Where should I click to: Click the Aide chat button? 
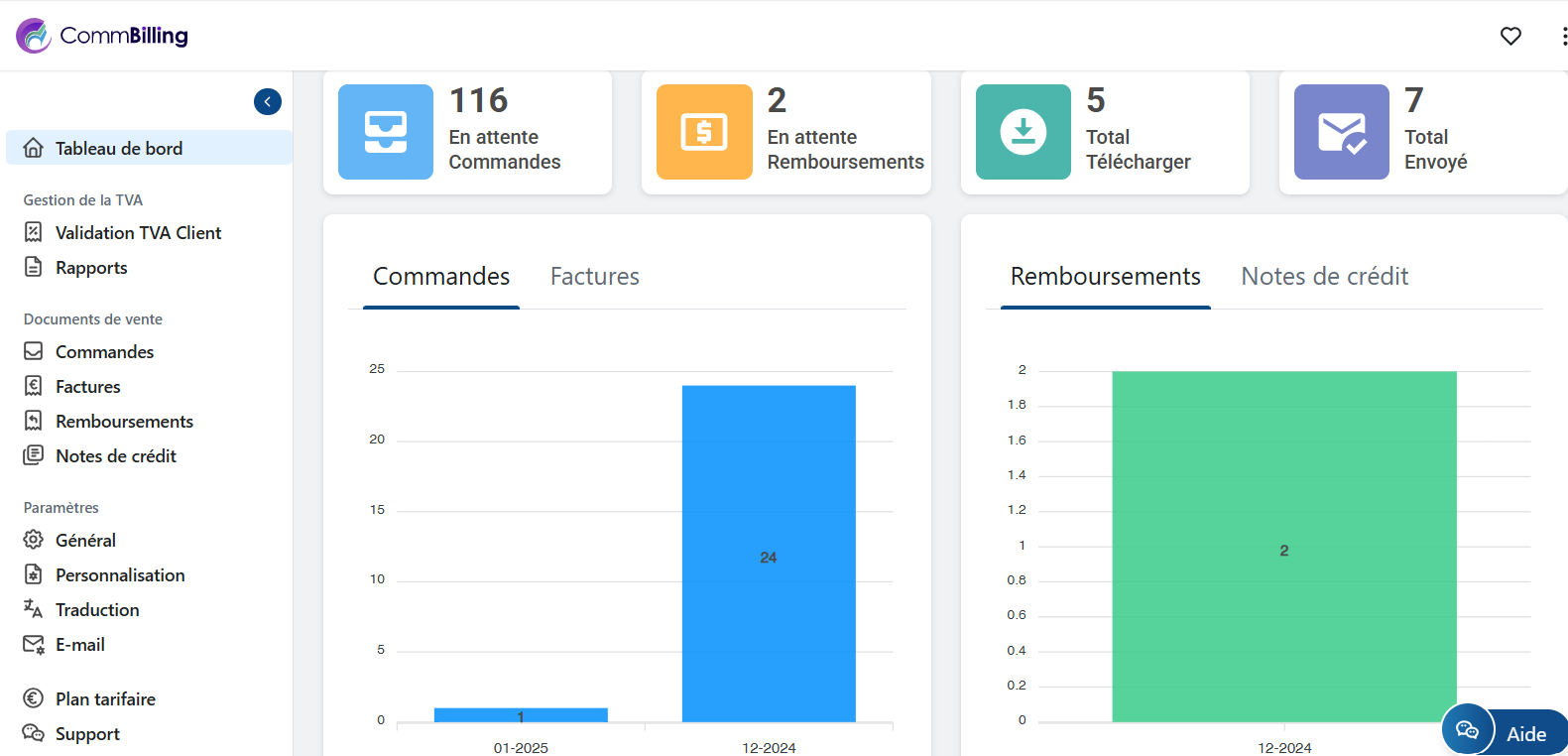(1505, 733)
